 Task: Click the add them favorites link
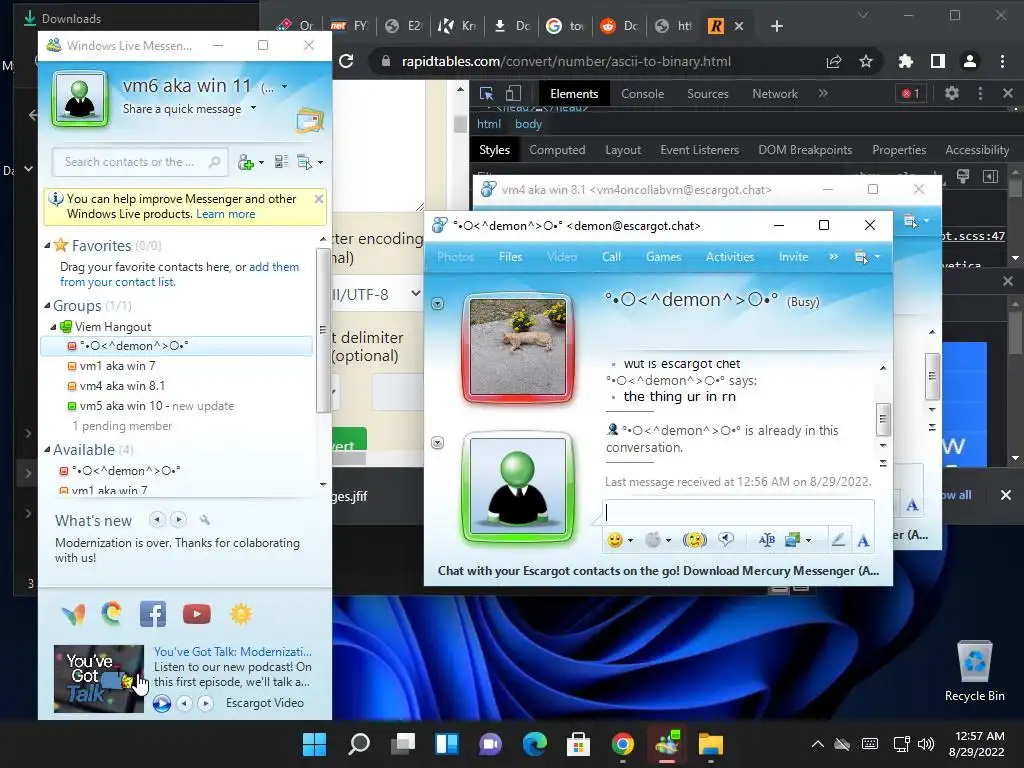[x=274, y=266]
